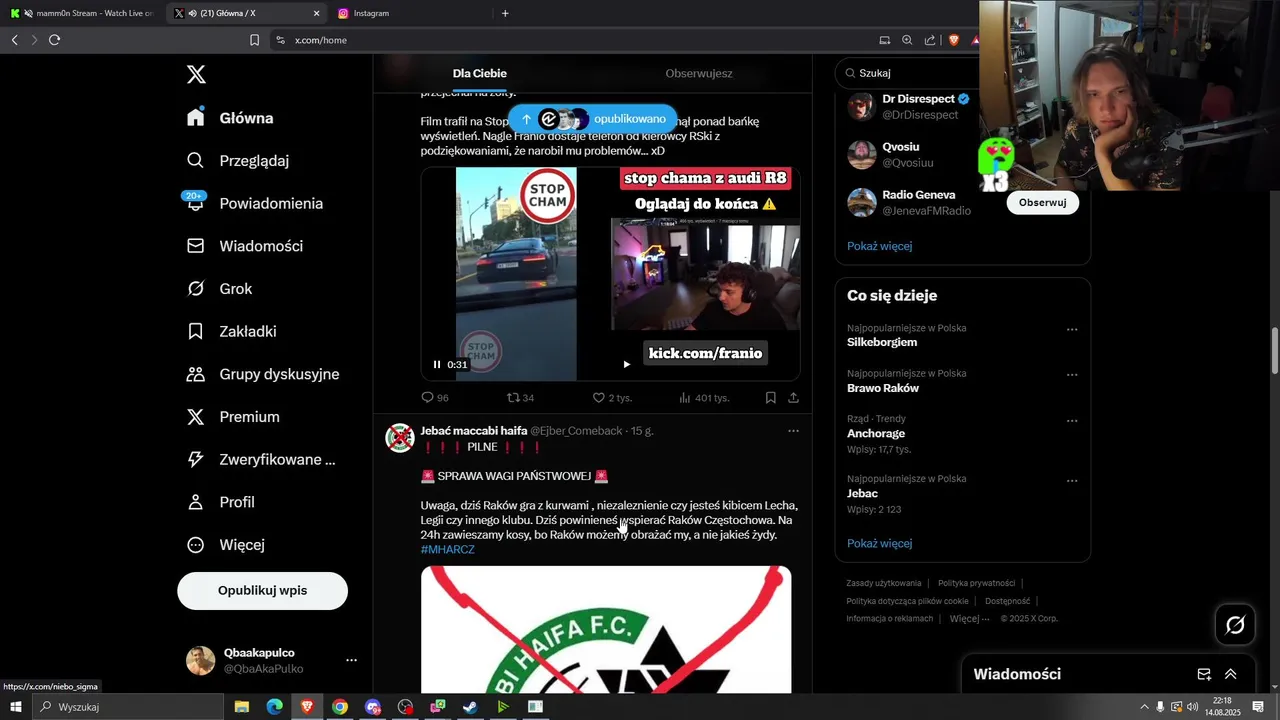
Task: View post analytics 401 tys.
Action: (x=704, y=397)
